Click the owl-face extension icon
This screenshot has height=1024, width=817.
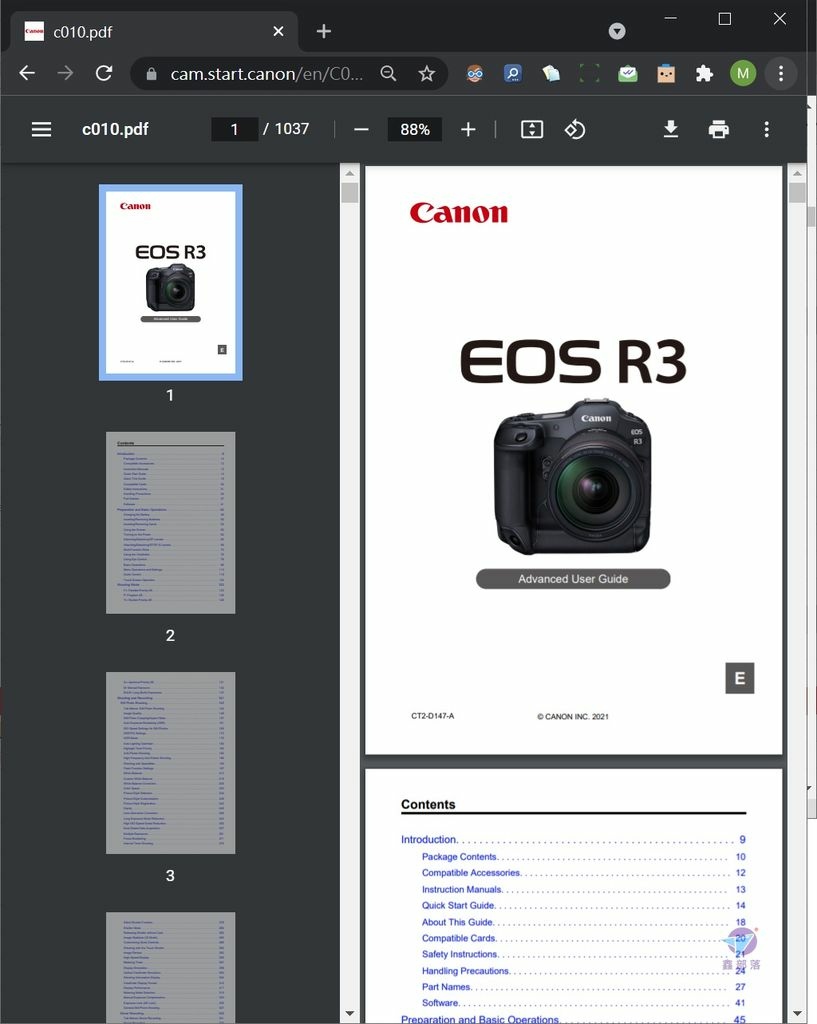475,74
